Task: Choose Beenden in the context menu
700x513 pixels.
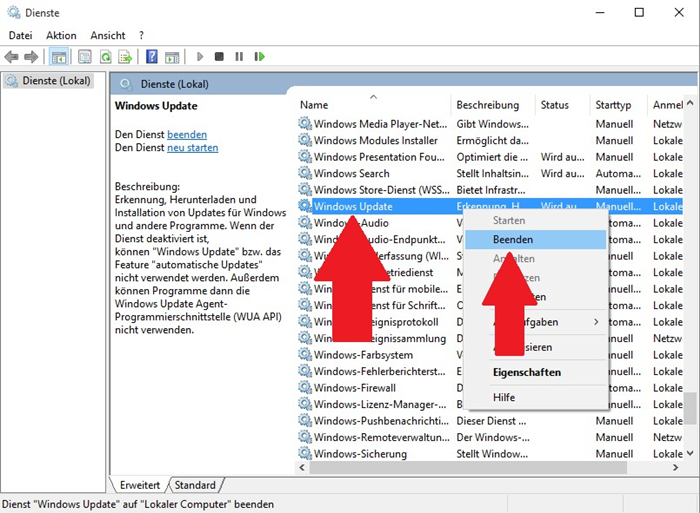Action: tap(536, 239)
